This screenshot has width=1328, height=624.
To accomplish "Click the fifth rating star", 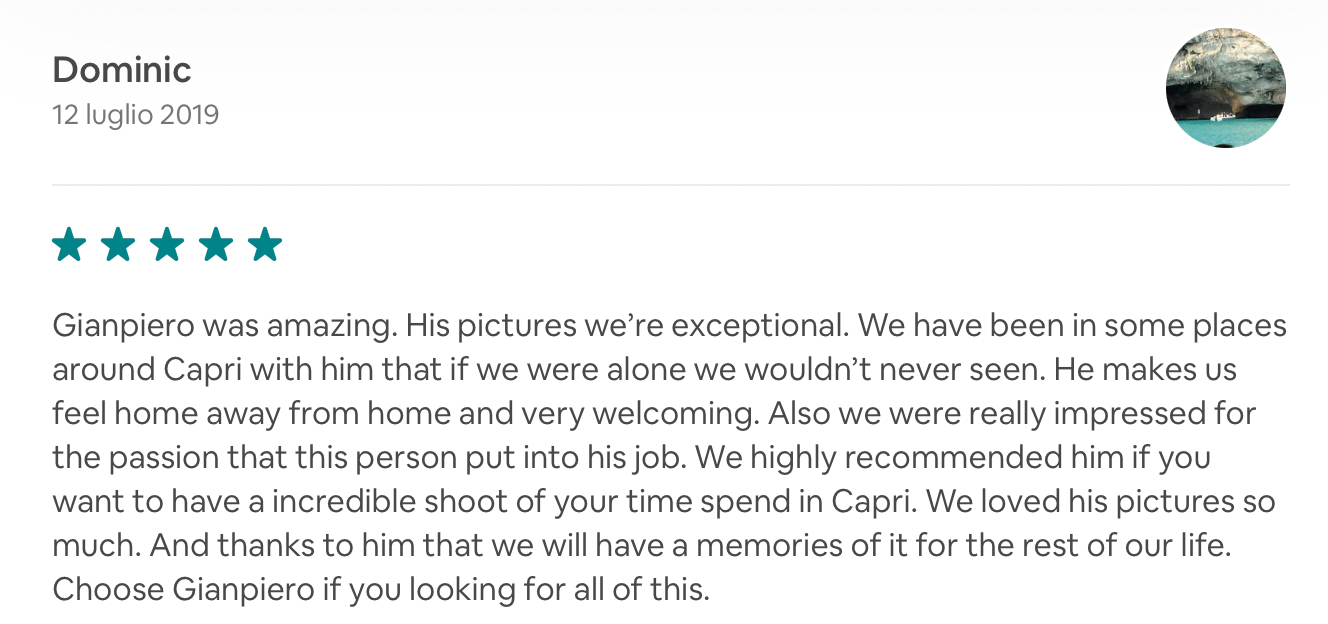I will pyautogui.click(x=265, y=244).
